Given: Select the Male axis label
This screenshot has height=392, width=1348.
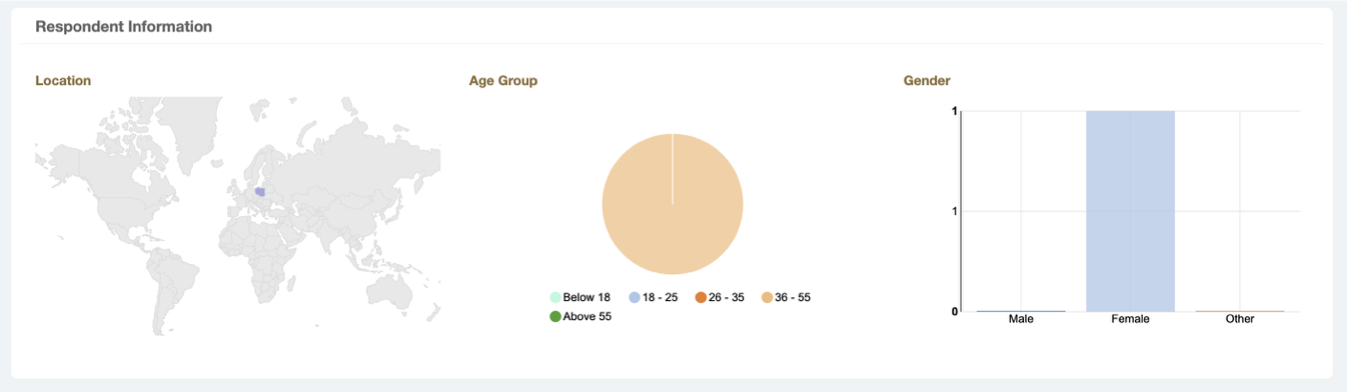Looking at the screenshot, I should click(x=1021, y=319).
